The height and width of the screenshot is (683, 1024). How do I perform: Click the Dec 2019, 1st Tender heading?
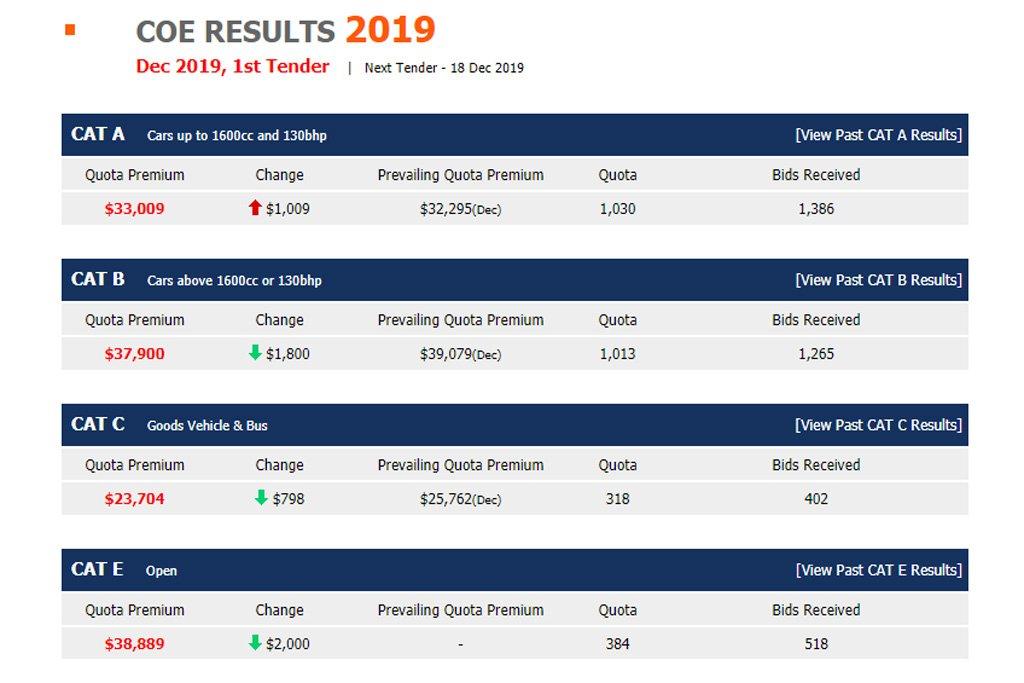pos(233,67)
